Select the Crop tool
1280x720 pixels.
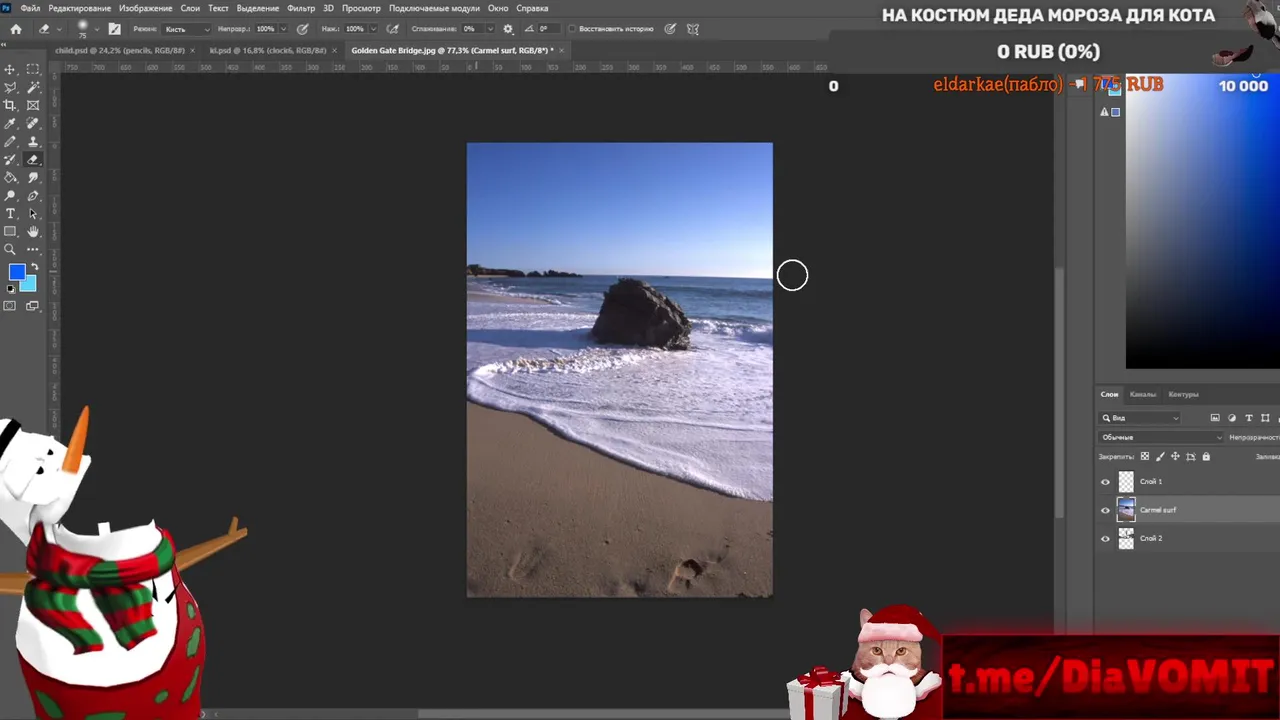(x=10, y=105)
